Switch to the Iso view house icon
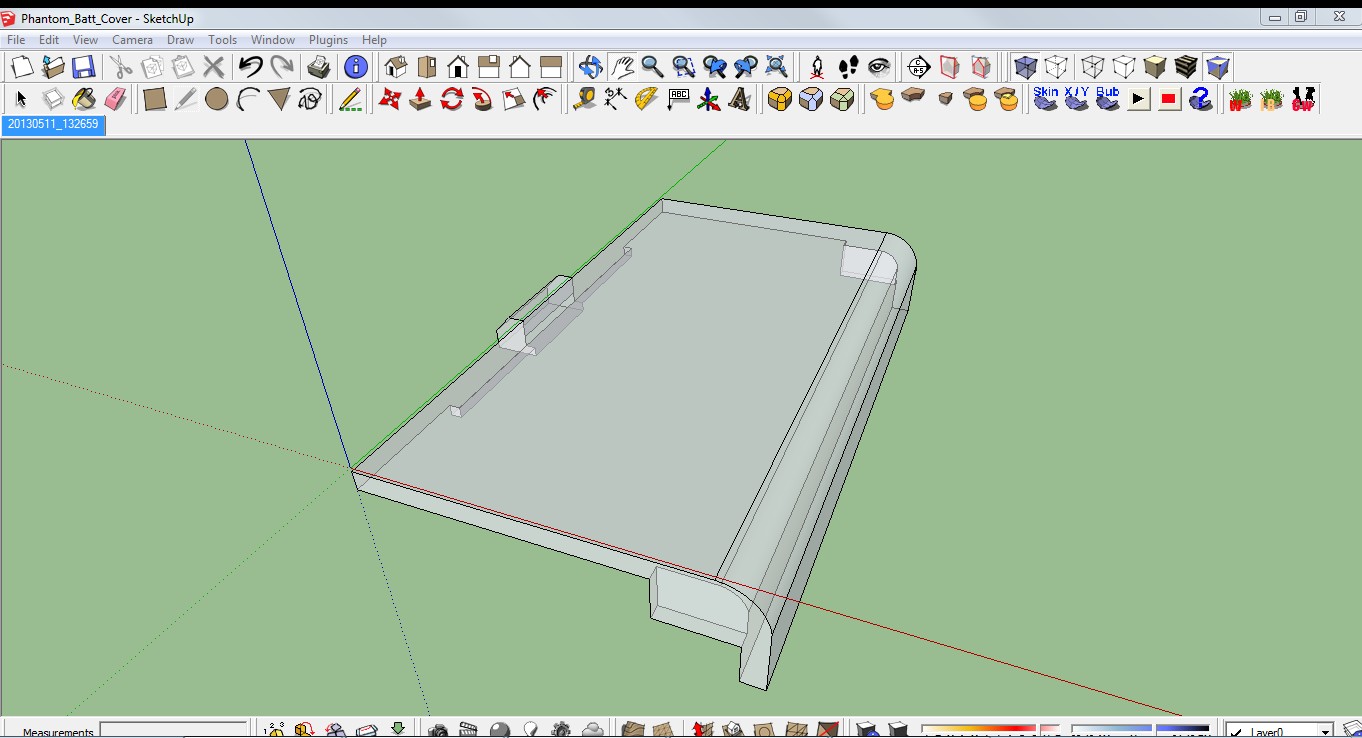 click(x=396, y=67)
